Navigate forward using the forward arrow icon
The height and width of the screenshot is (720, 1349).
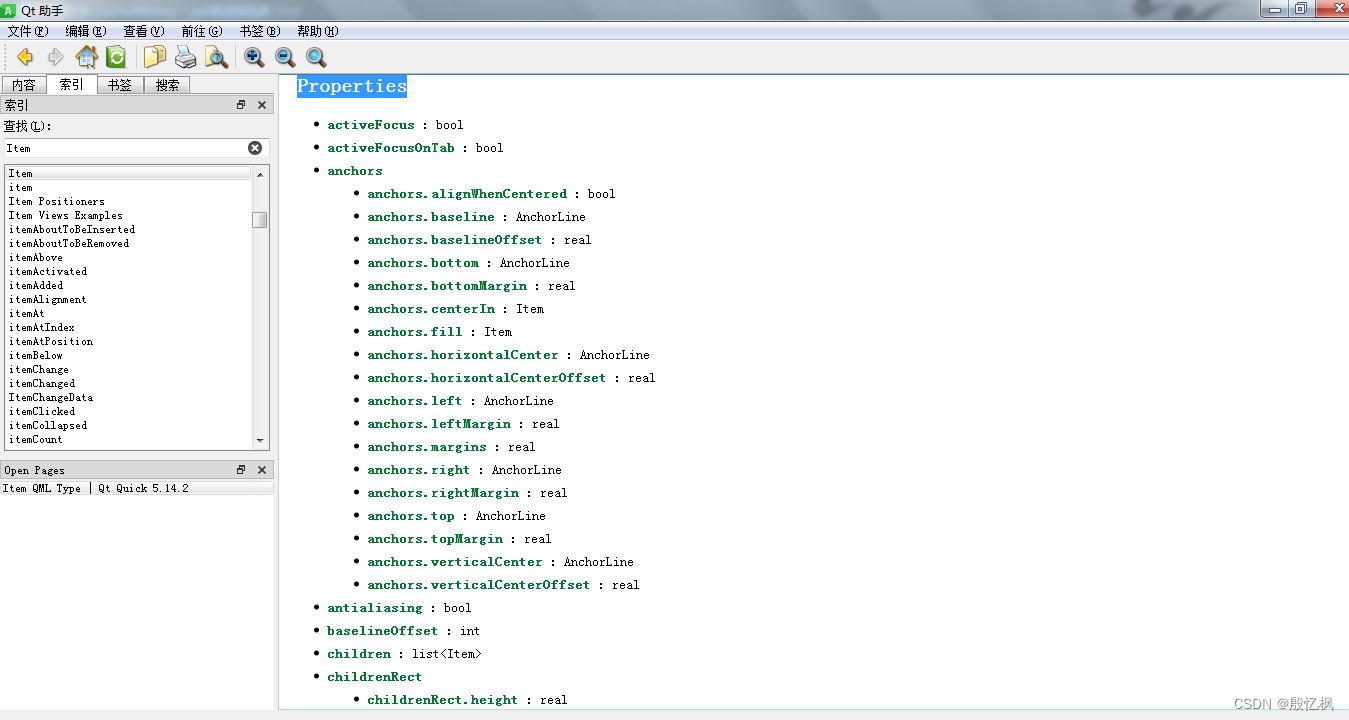coord(55,57)
